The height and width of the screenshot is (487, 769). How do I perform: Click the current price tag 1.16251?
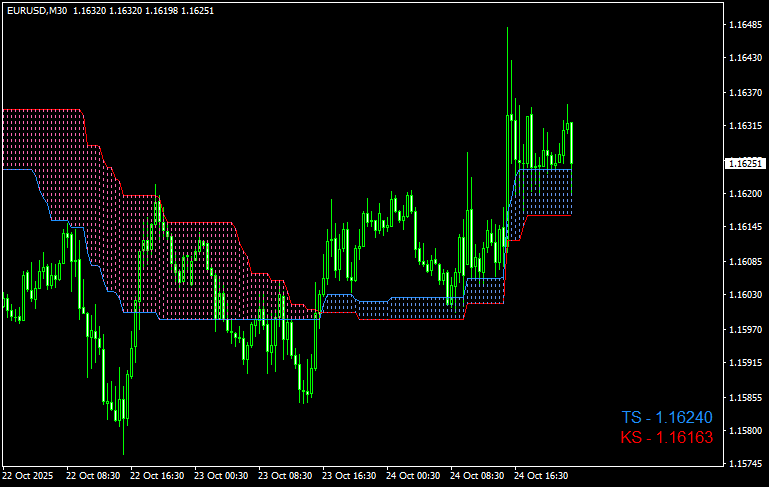[x=745, y=162]
